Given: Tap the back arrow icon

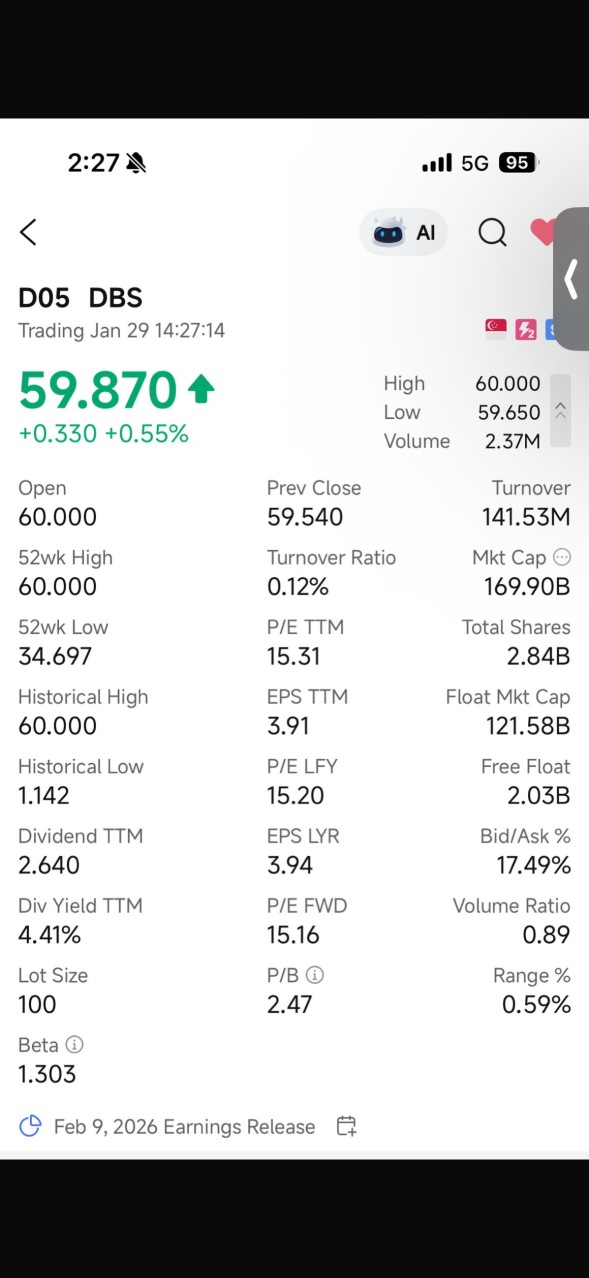Looking at the screenshot, I should 28,233.
